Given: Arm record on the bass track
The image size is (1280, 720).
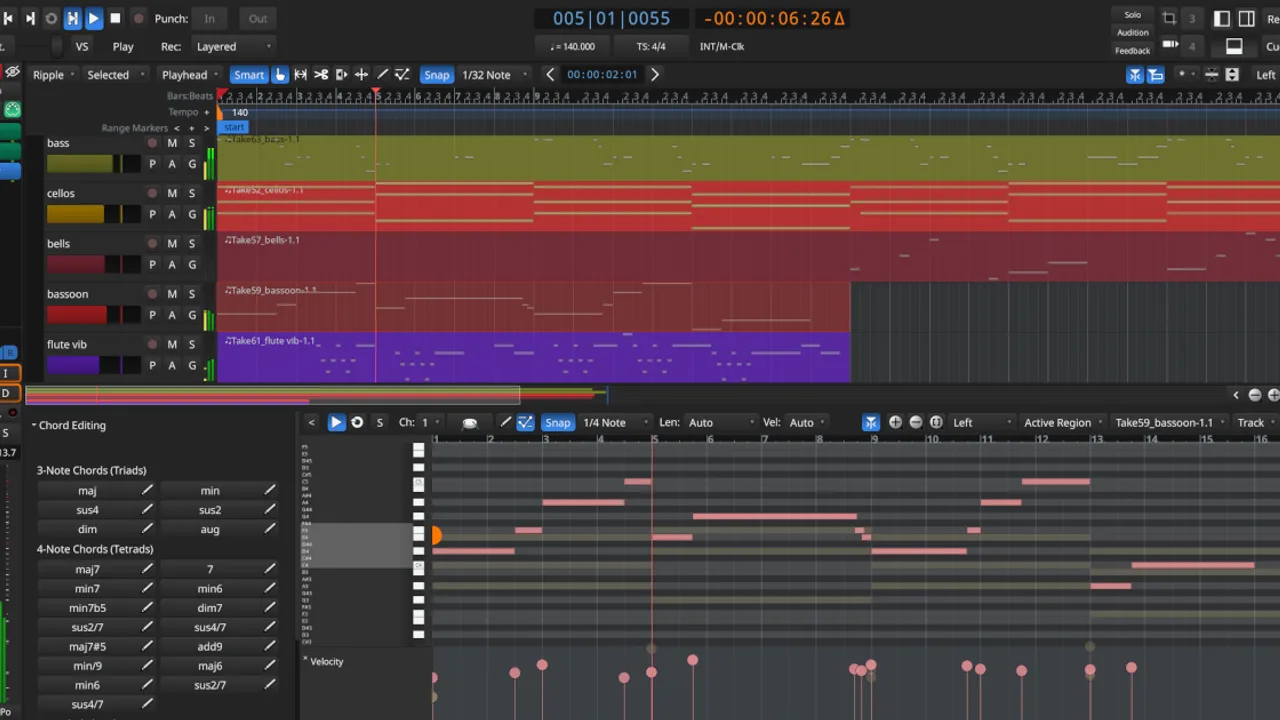Looking at the screenshot, I should 152,143.
